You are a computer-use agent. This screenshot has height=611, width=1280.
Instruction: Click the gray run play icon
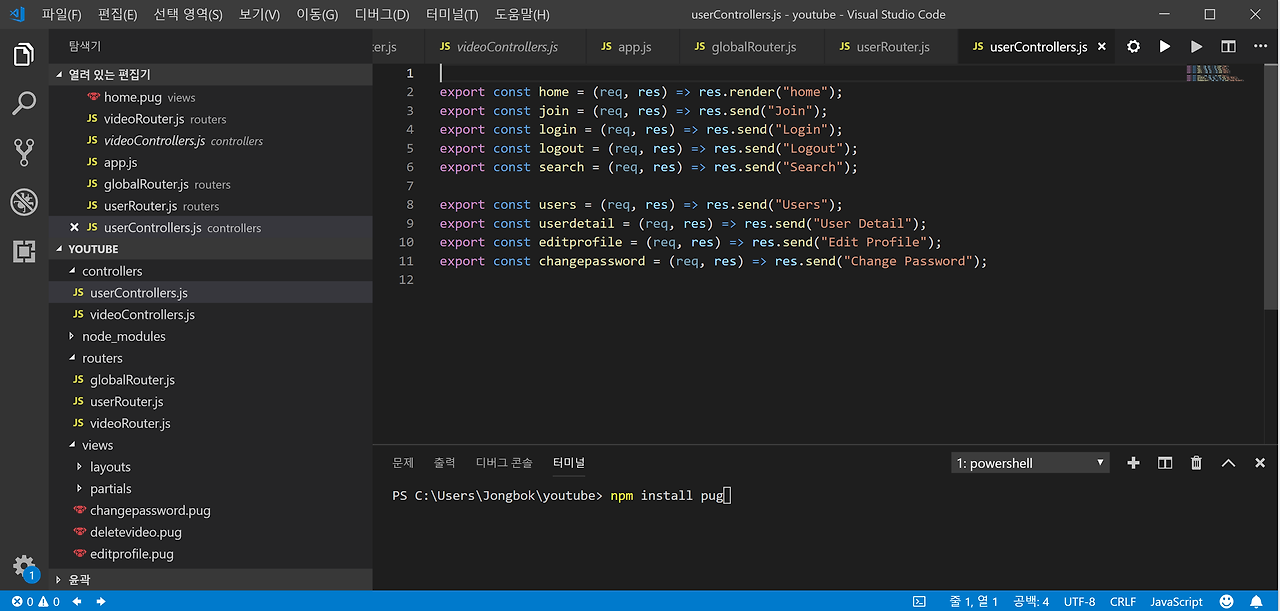point(1197,47)
